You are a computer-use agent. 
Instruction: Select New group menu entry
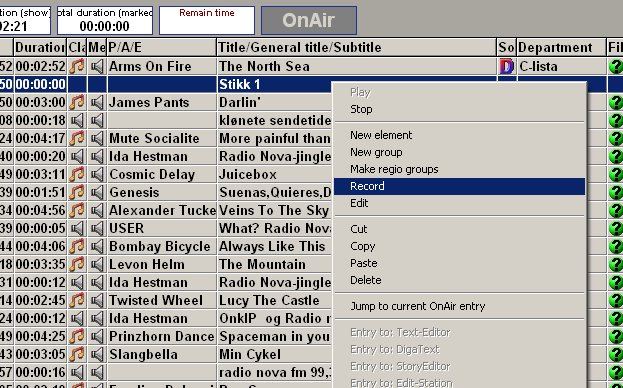[x=459, y=152]
